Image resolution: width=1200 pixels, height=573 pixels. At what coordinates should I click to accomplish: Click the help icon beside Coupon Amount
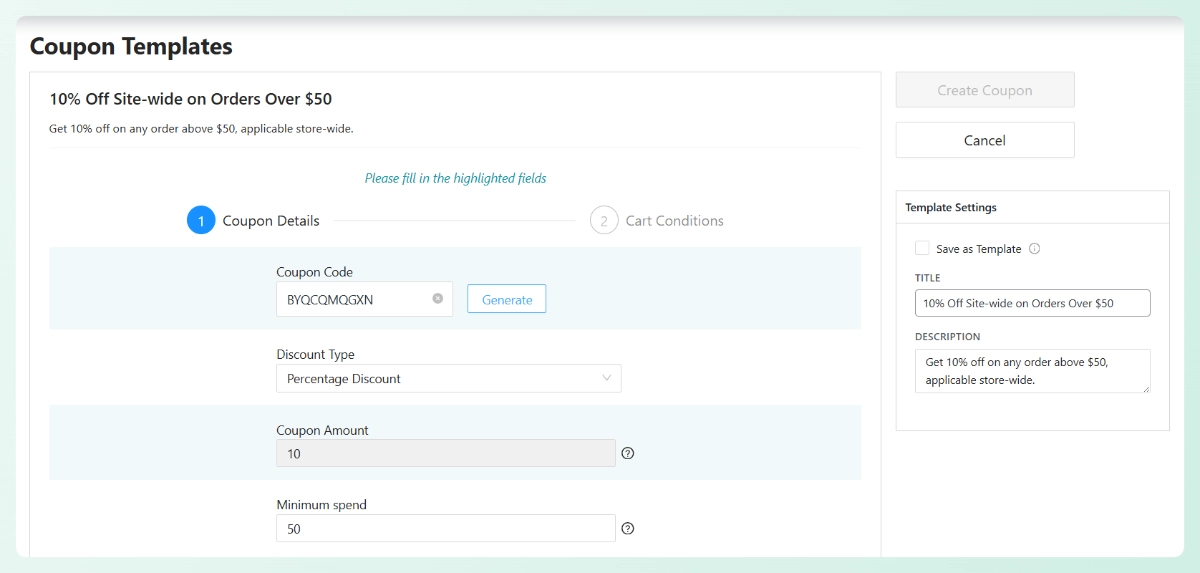(x=628, y=453)
